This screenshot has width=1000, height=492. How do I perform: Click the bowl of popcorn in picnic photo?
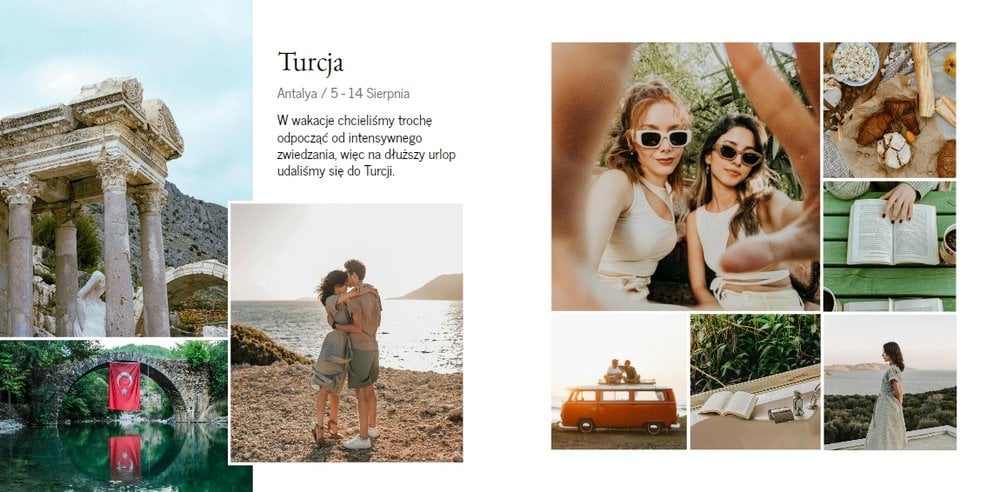click(855, 63)
